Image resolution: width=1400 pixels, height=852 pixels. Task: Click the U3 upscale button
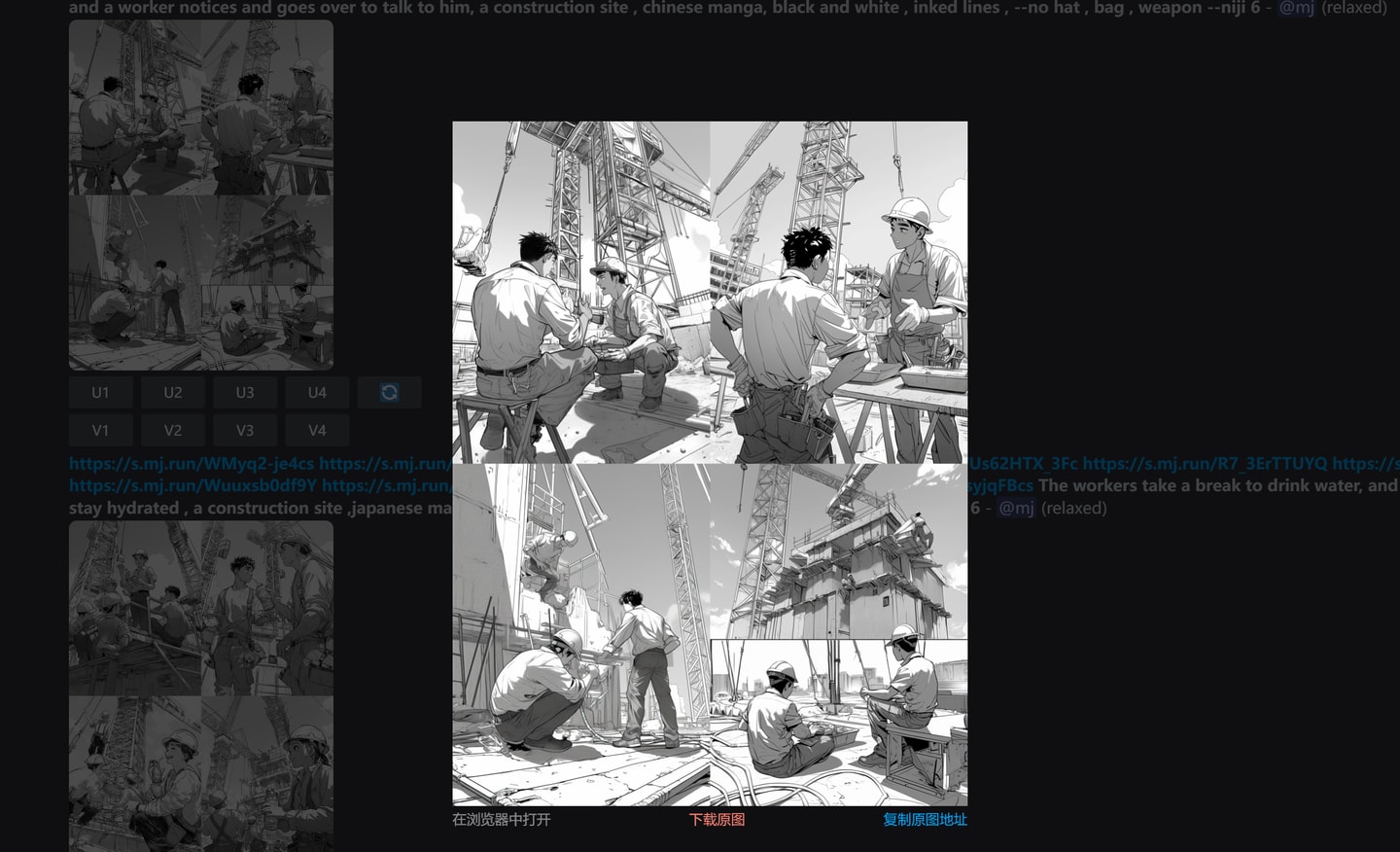coord(245,393)
